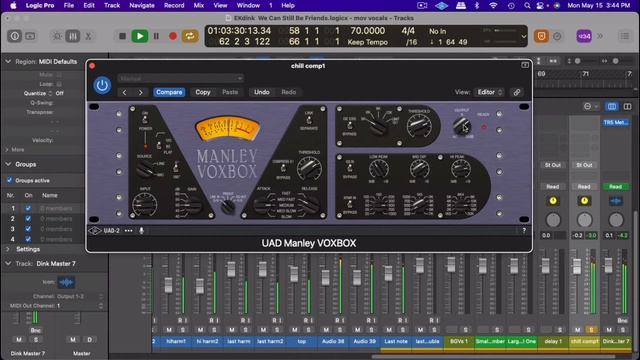Screen dimensions: 640x360
Task: Open the Edit menu
Action: pyautogui.click(x=89, y=5)
